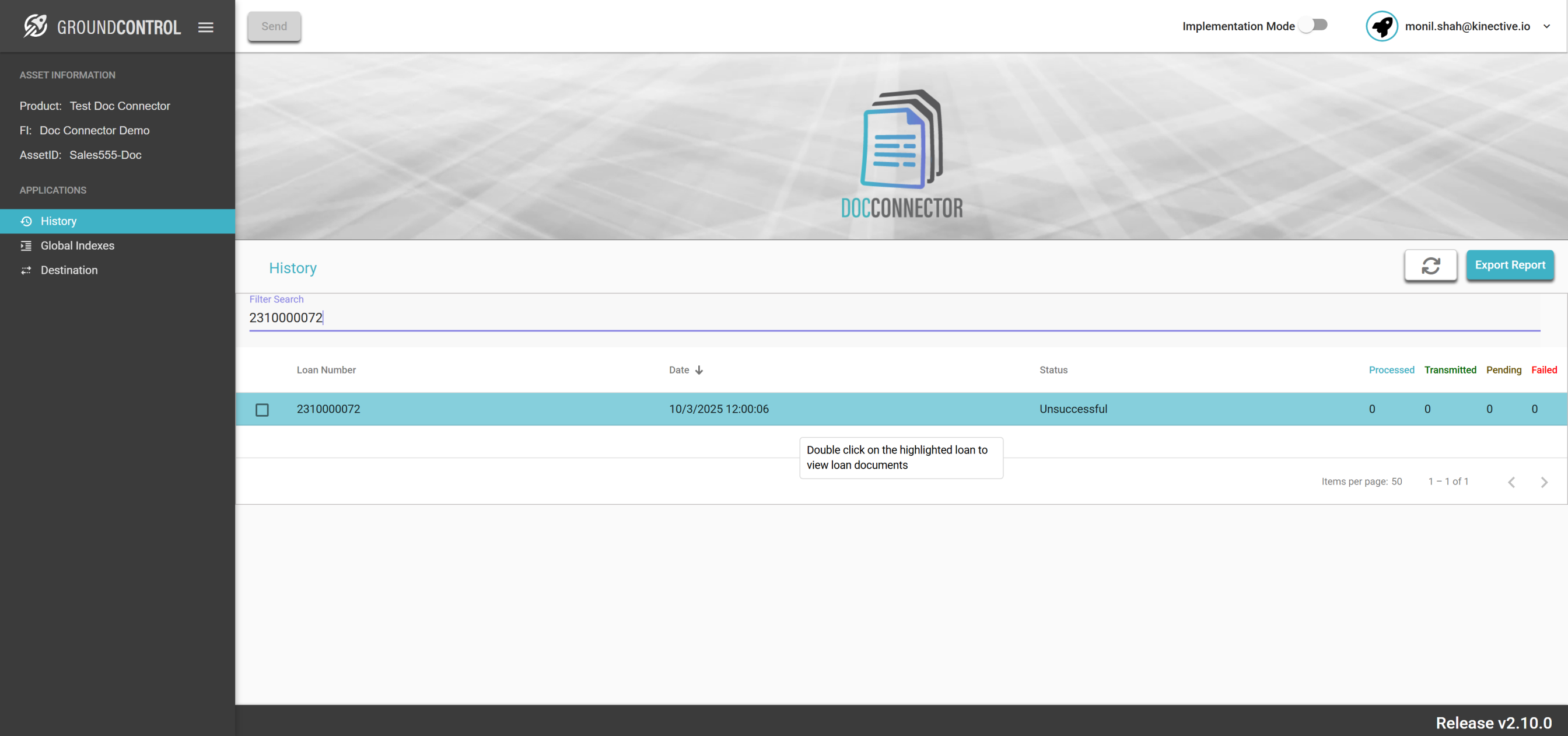The image size is (1568, 736).
Task: Toggle Implementation Mode switch
Action: pyautogui.click(x=1313, y=25)
